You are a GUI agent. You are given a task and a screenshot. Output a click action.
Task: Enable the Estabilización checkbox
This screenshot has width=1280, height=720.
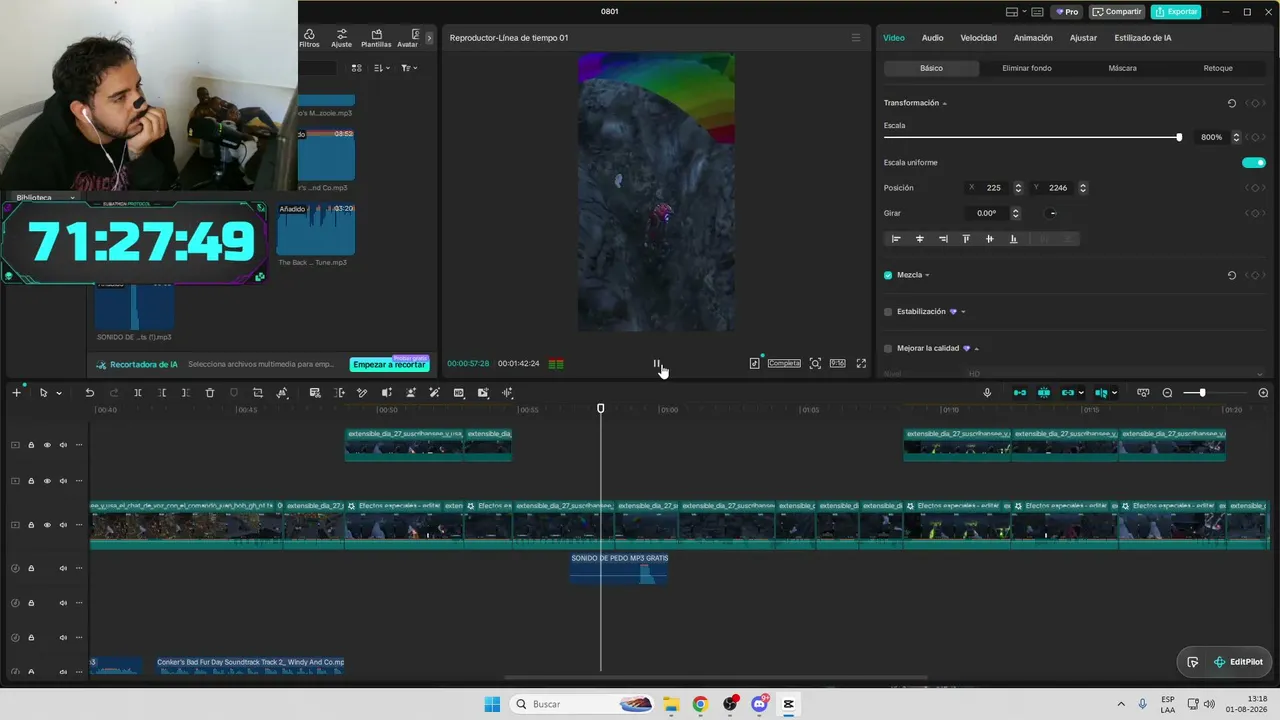coord(888,312)
